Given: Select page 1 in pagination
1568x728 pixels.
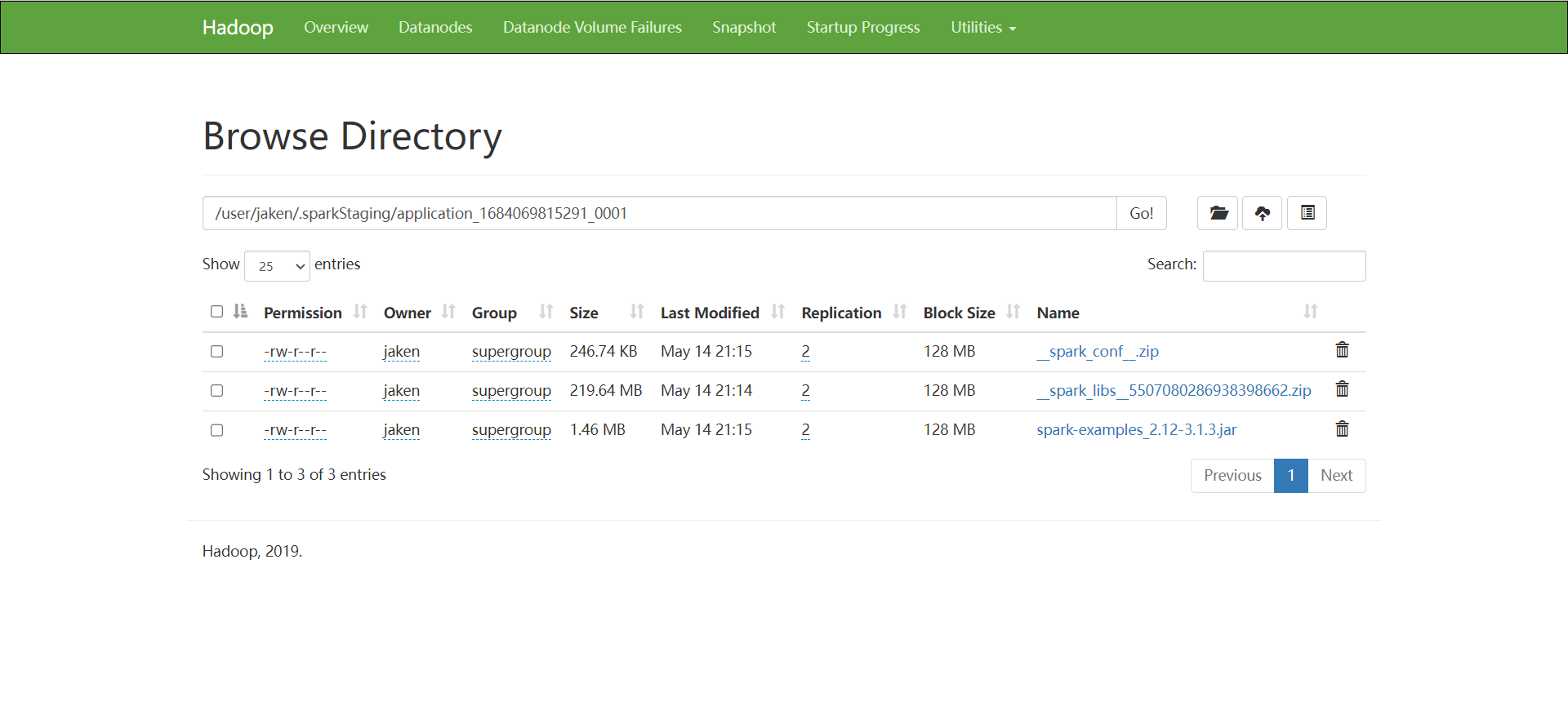Looking at the screenshot, I should point(1291,475).
